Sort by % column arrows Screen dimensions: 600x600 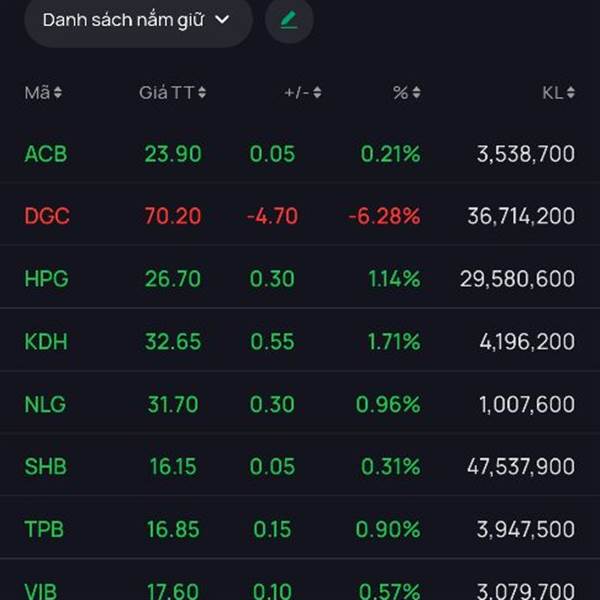[416, 93]
